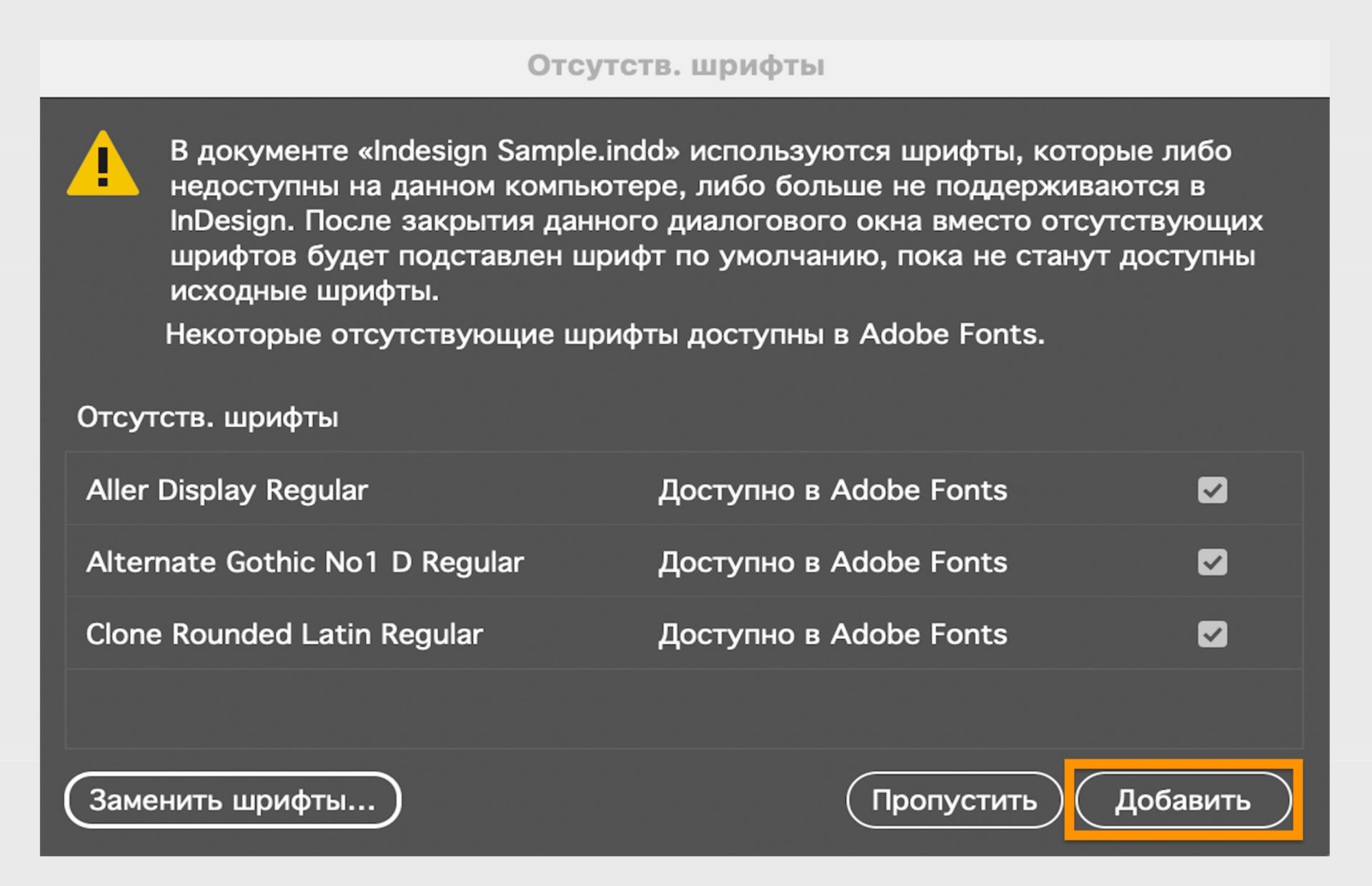Click Доступно в Adobe Fonts next to Clone Rounded
The image size is (1372, 886).
tap(832, 634)
